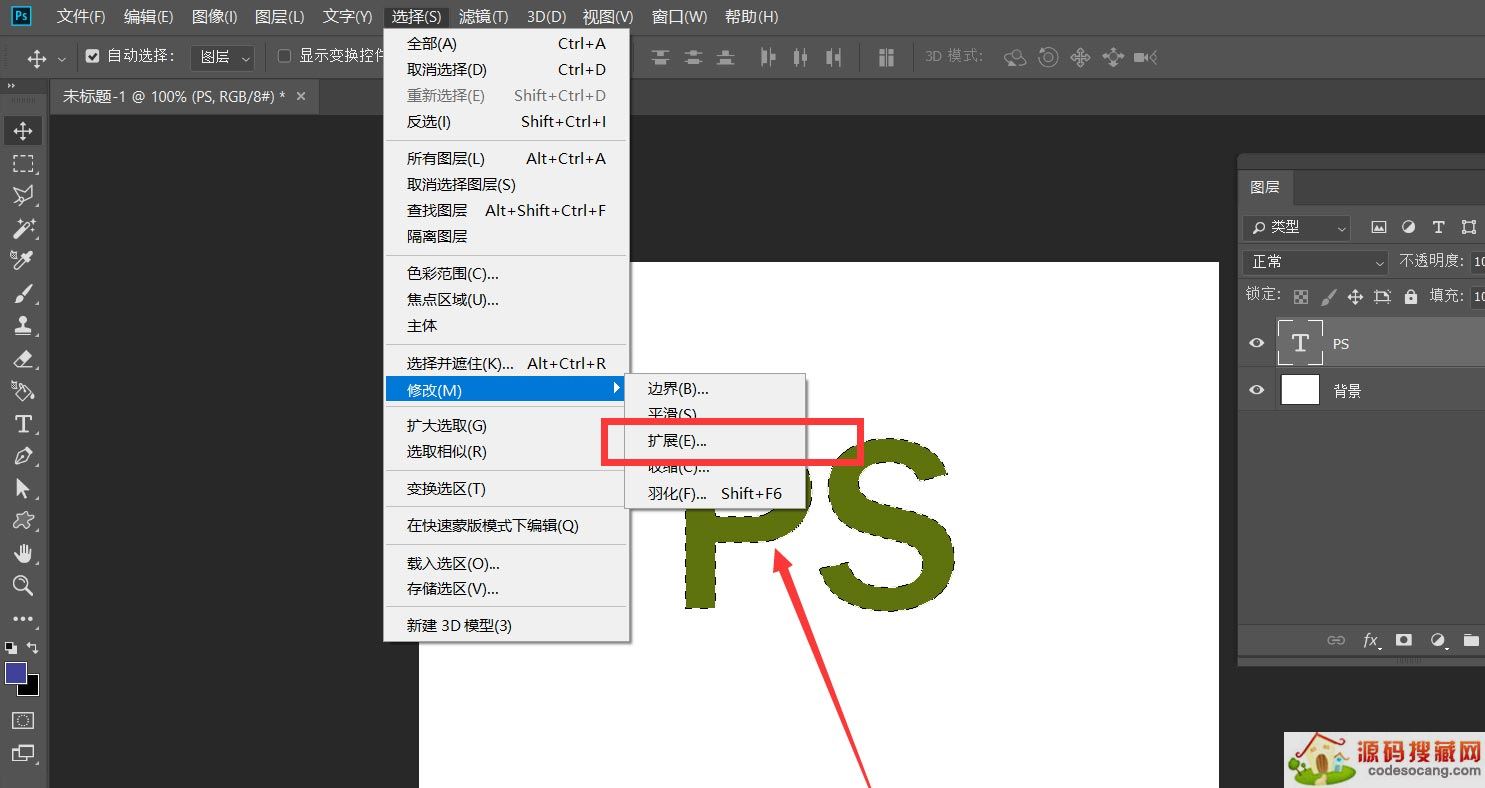
Task: Toggle the adjustment layers filter icon
Action: pos(1409,227)
